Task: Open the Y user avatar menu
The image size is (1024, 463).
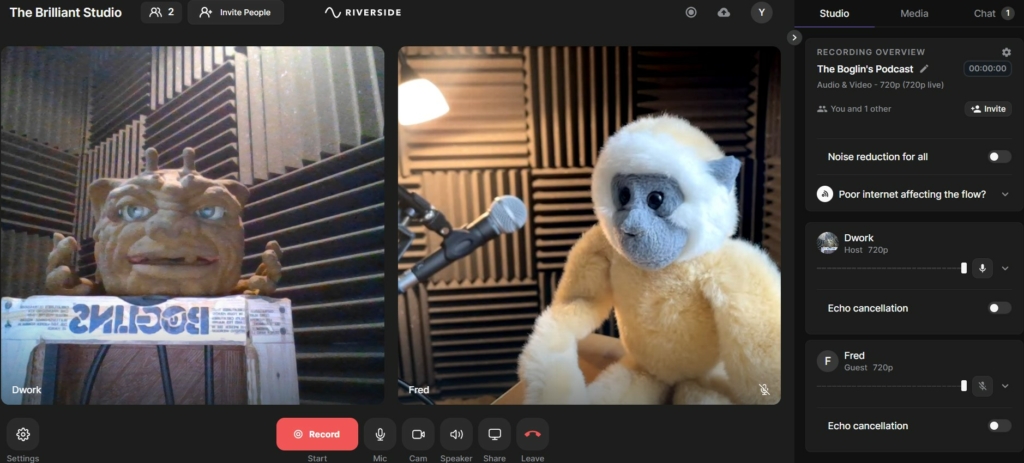Action: coord(761,12)
